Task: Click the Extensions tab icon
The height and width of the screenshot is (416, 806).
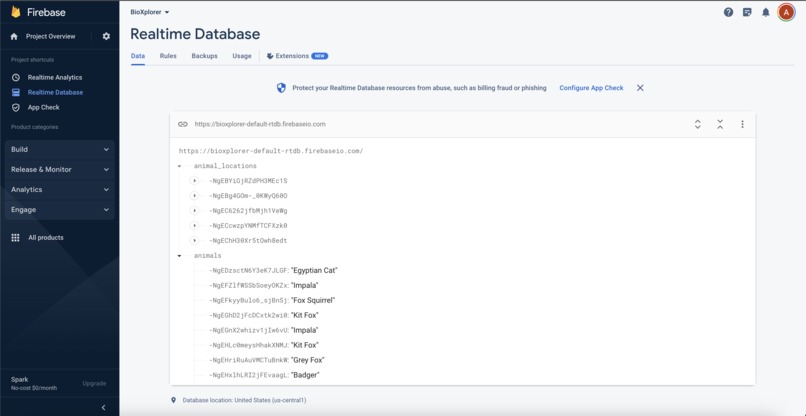Action: [270, 56]
